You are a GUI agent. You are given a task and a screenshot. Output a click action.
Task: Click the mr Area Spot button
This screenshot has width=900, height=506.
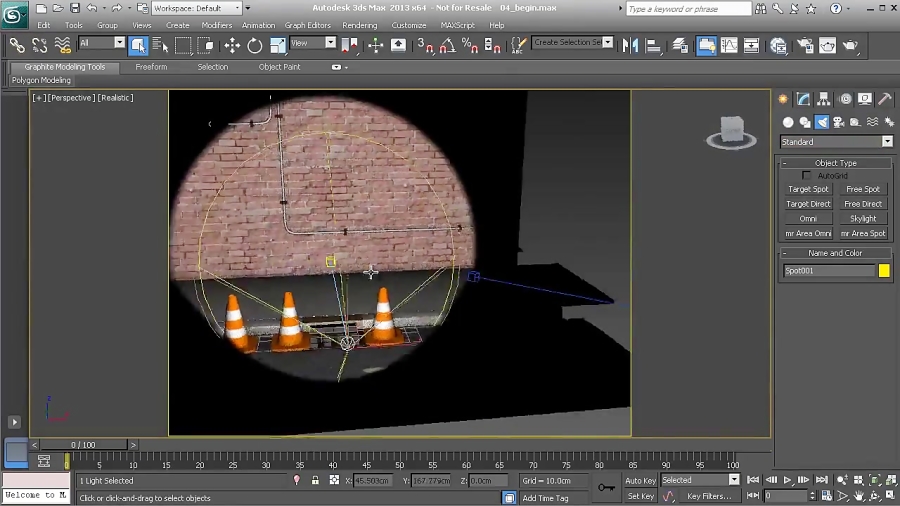pyautogui.click(x=863, y=233)
